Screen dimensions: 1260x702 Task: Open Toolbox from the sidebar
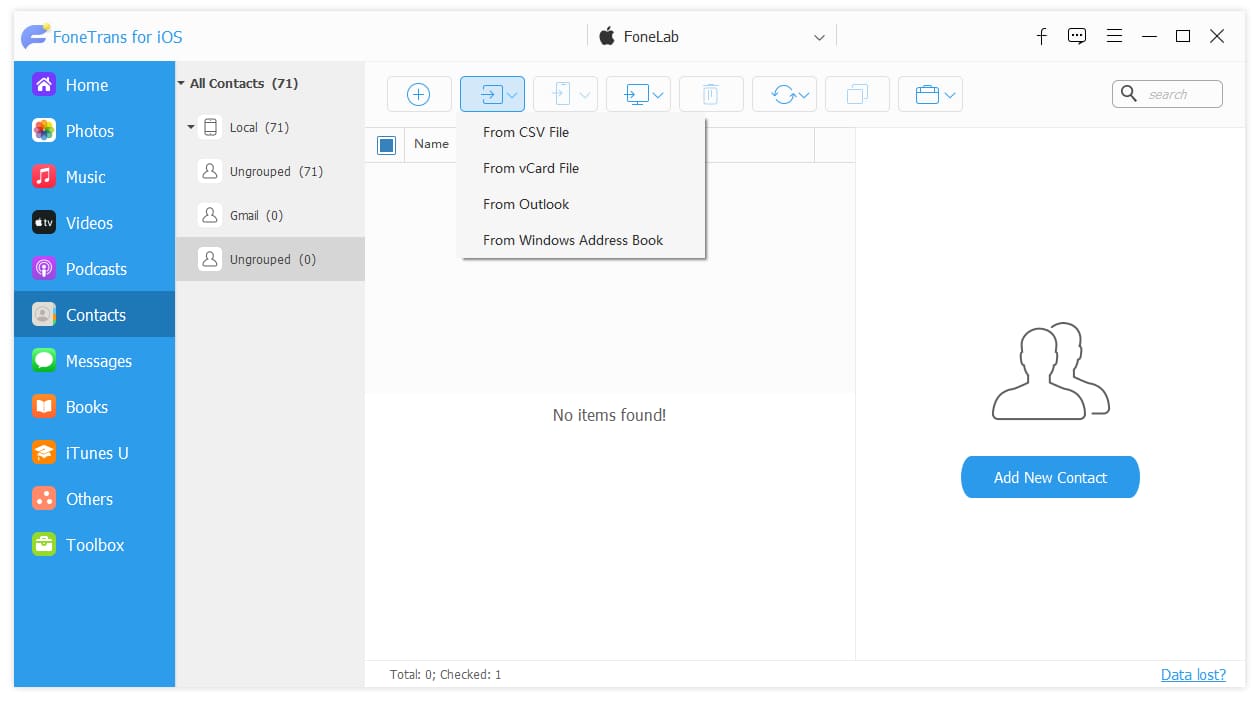click(x=94, y=545)
